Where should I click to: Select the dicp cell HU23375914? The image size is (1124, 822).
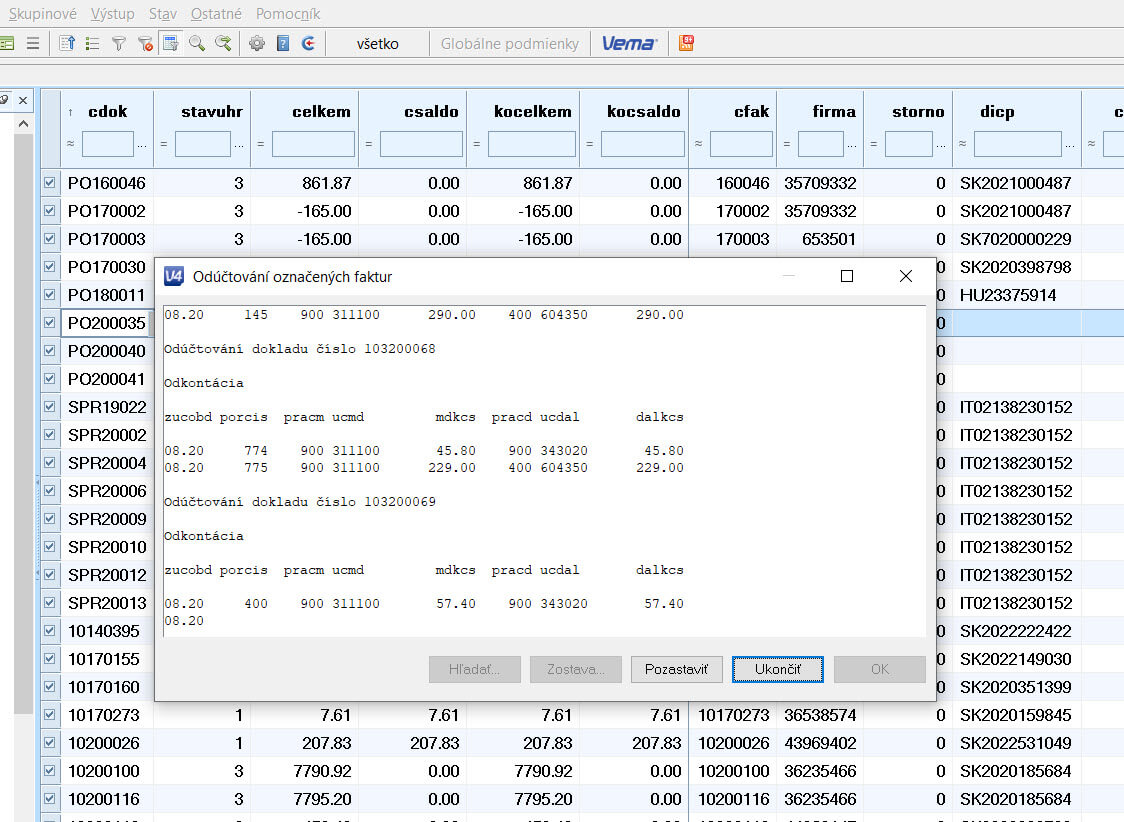coord(1016,295)
